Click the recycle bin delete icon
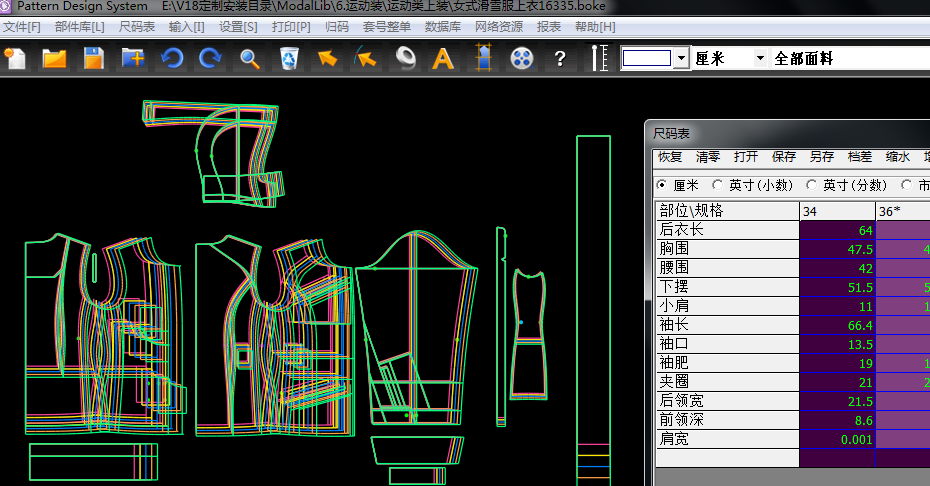This screenshot has height=486, width=930. pyautogui.click(x=289, y=58)
